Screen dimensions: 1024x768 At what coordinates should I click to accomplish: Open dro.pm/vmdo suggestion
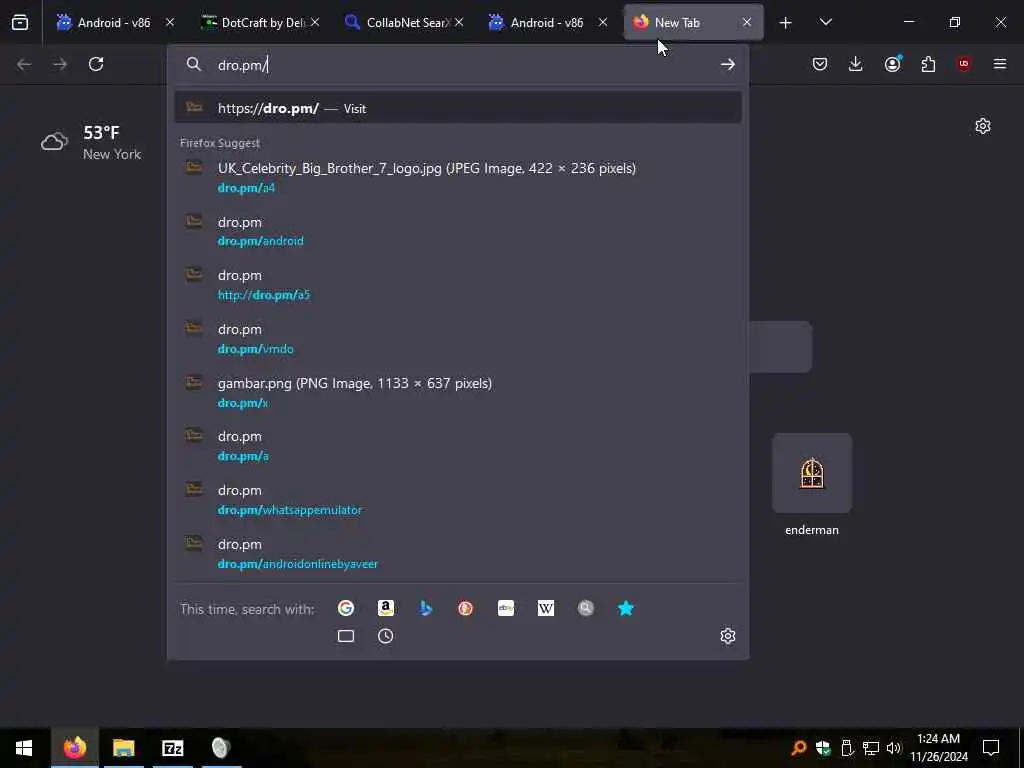click(x=458, y=339)
